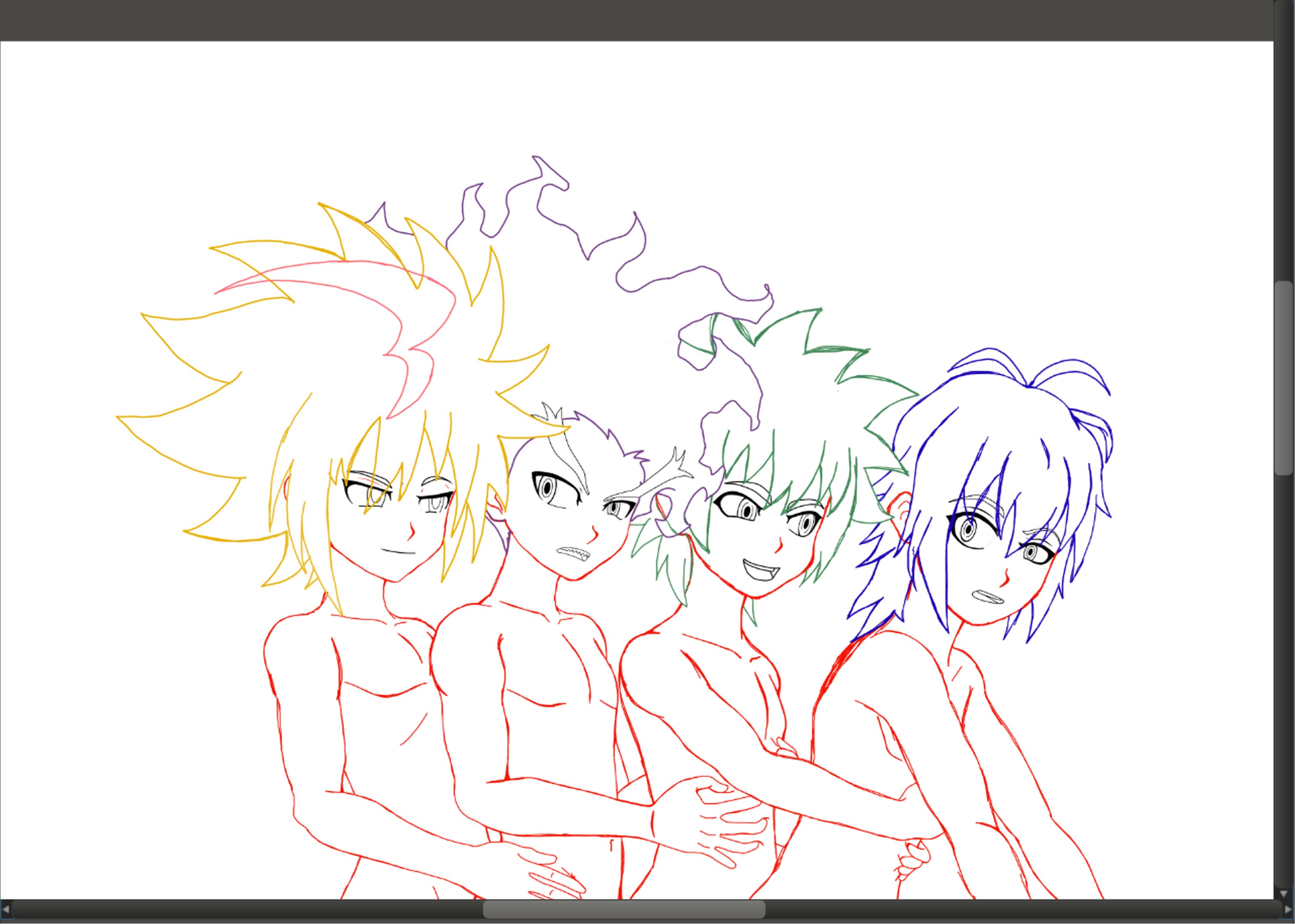The image size is (1295, 924).
Task: Click the dark gray area above canvas
Action: 626,20
